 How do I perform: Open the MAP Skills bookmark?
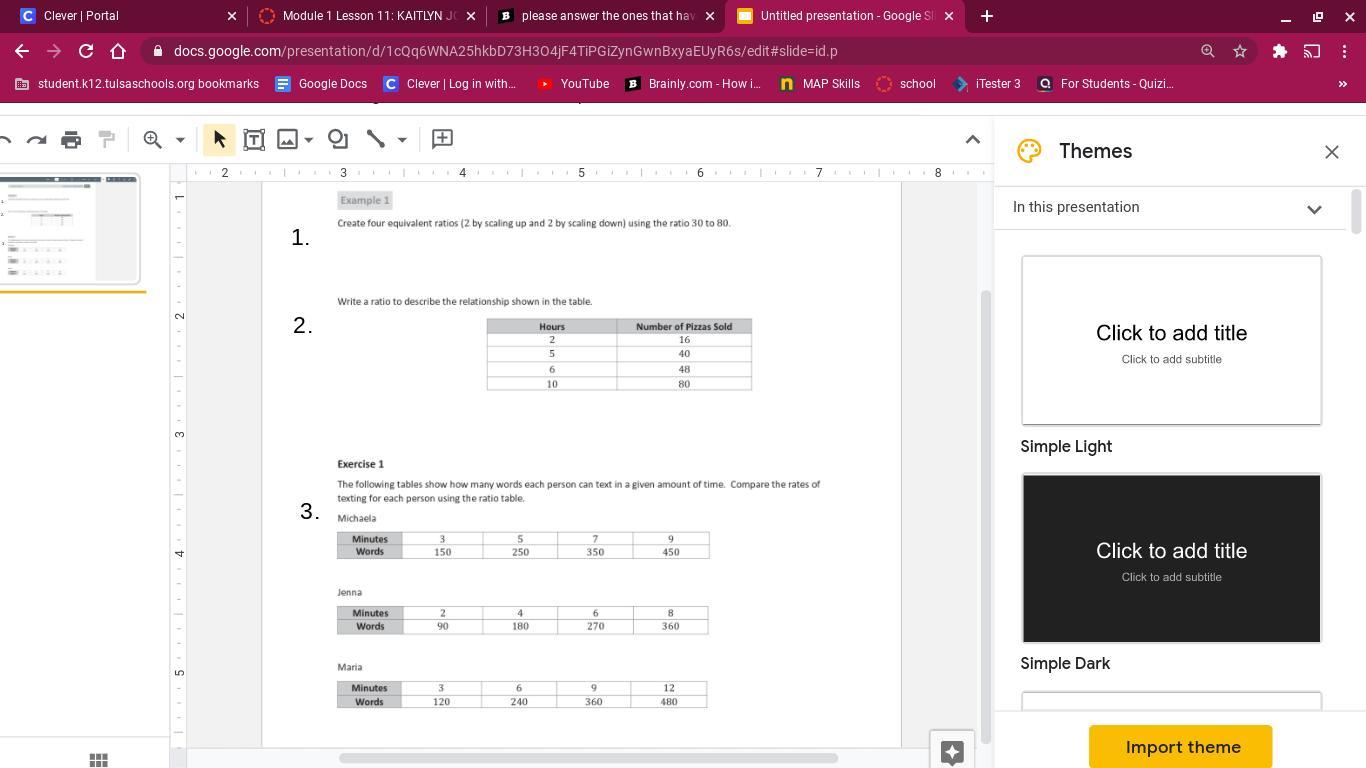pos(819,84)
